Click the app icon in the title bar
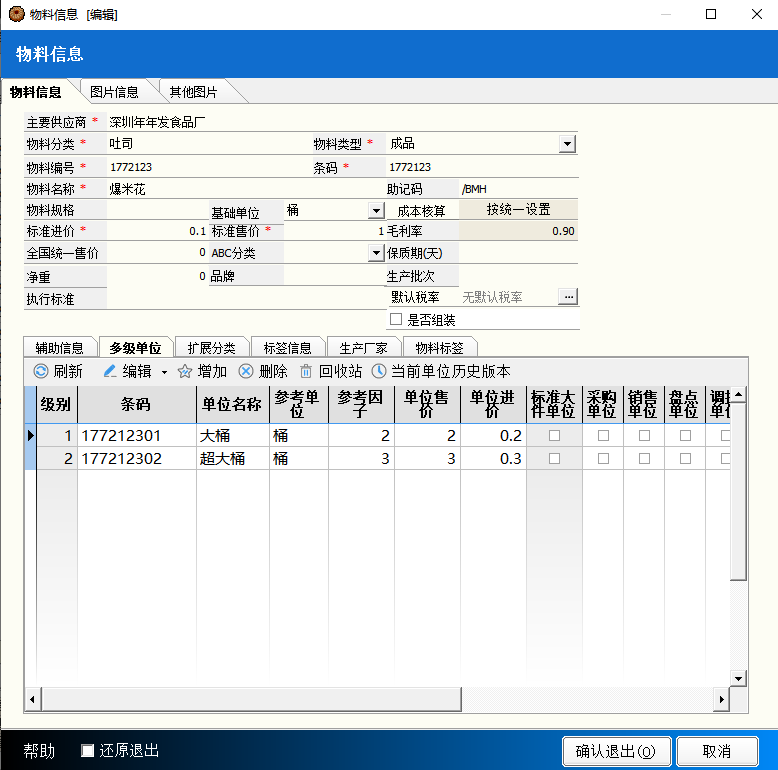 coord(16,14)
